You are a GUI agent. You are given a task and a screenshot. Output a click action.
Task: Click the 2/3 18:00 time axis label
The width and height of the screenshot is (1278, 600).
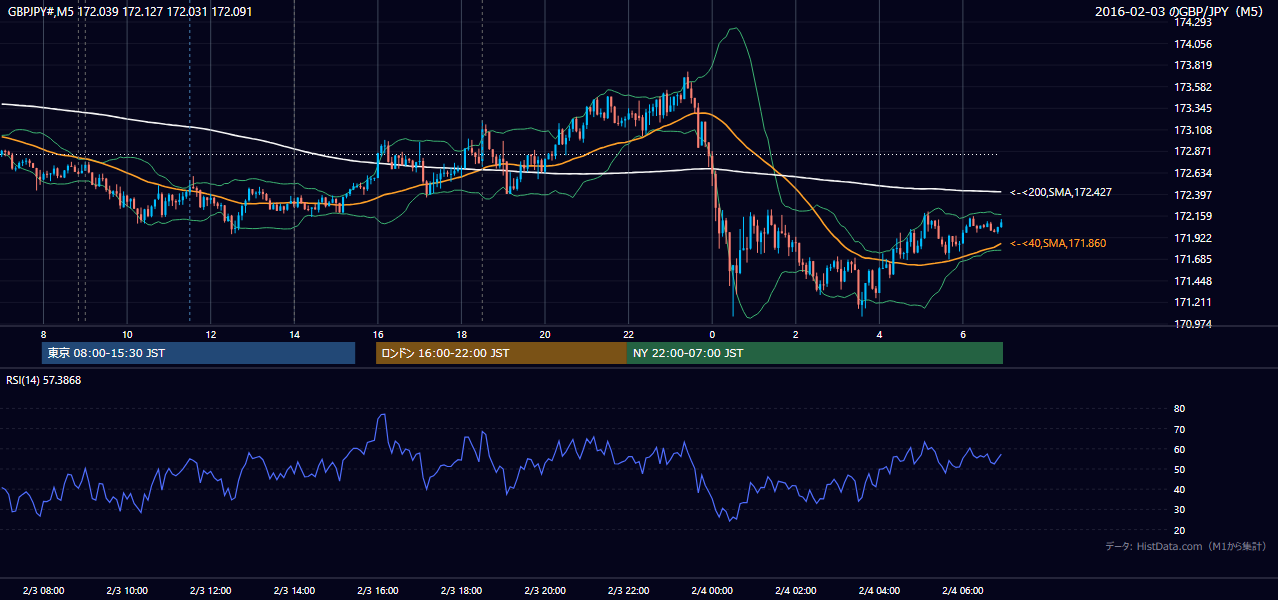point(461,590)
